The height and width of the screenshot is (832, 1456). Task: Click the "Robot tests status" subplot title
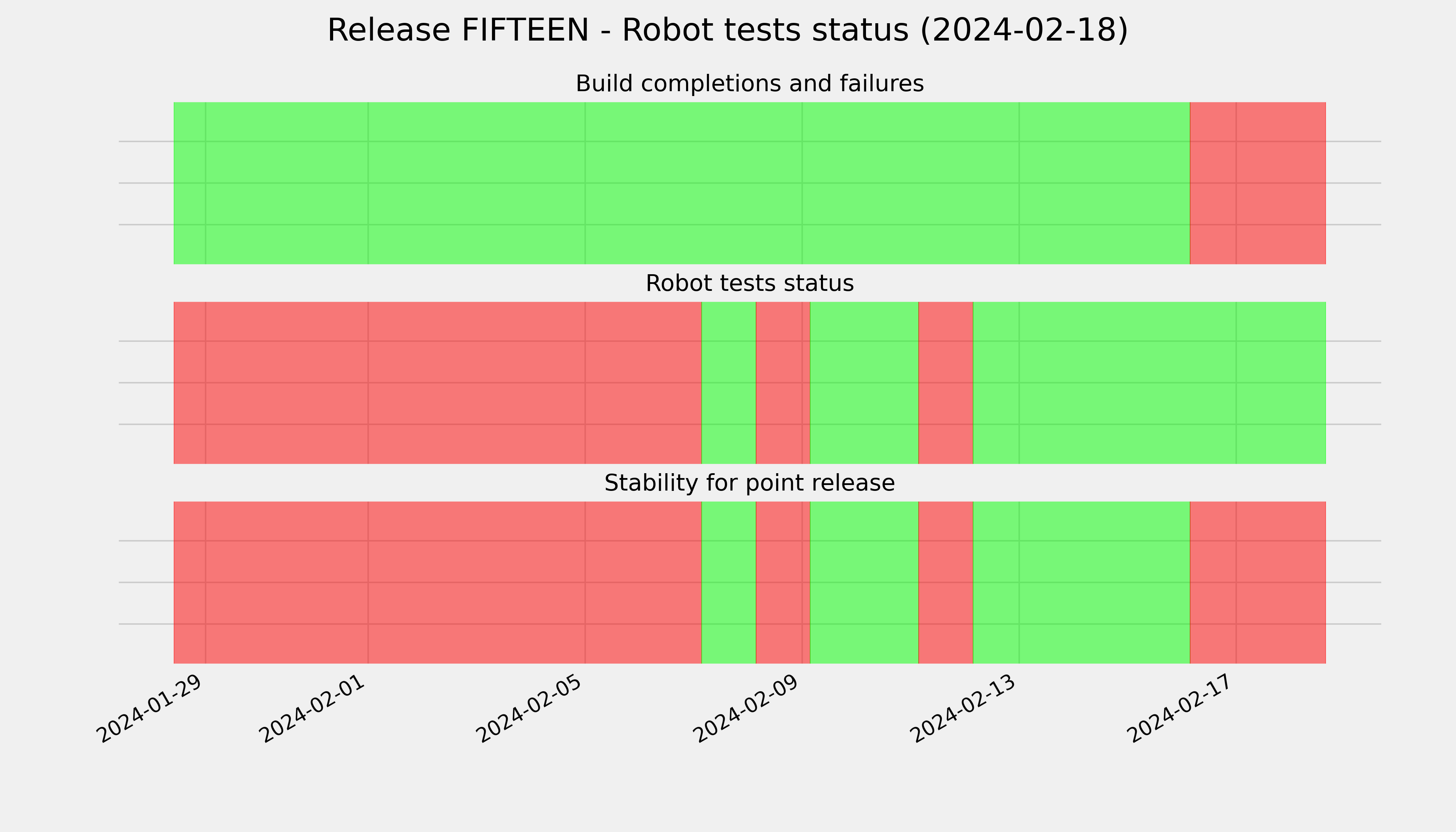pyautogui.click(x=749, y=284)
